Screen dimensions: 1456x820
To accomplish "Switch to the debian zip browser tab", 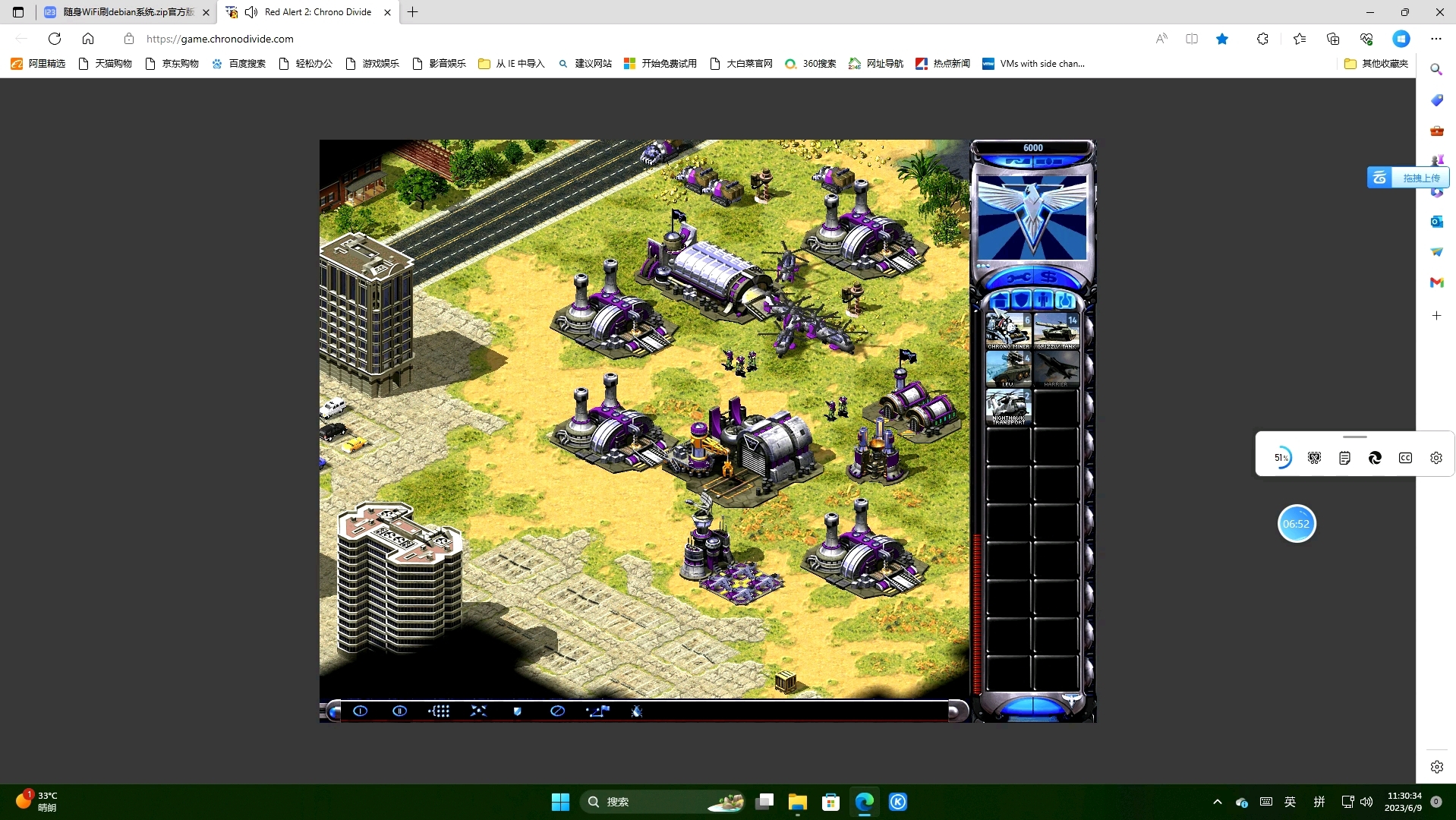I will pos(127,12).
